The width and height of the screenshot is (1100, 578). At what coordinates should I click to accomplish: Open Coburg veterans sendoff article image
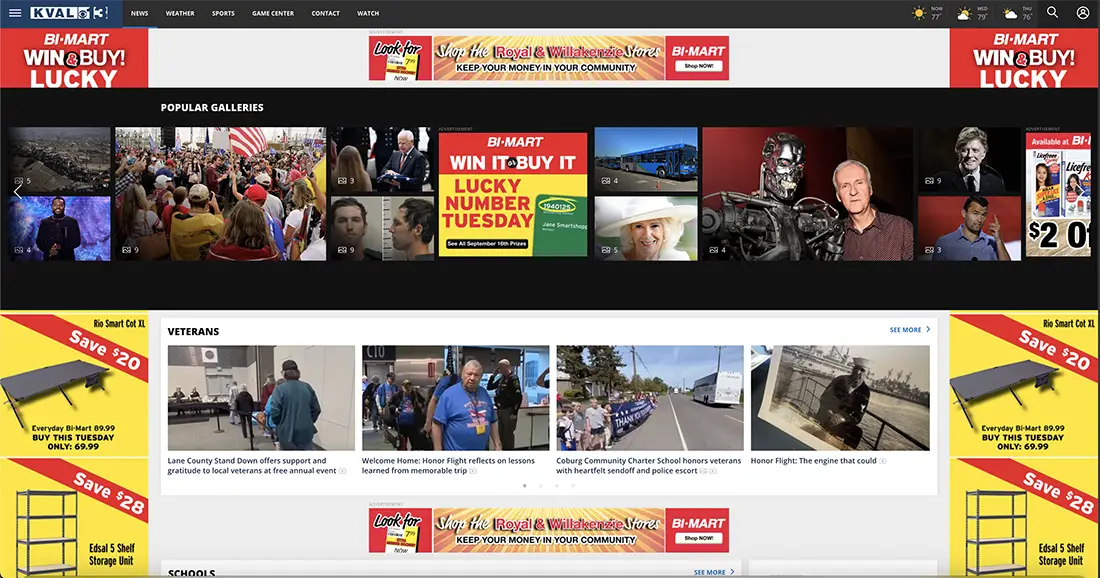point(650,398)
